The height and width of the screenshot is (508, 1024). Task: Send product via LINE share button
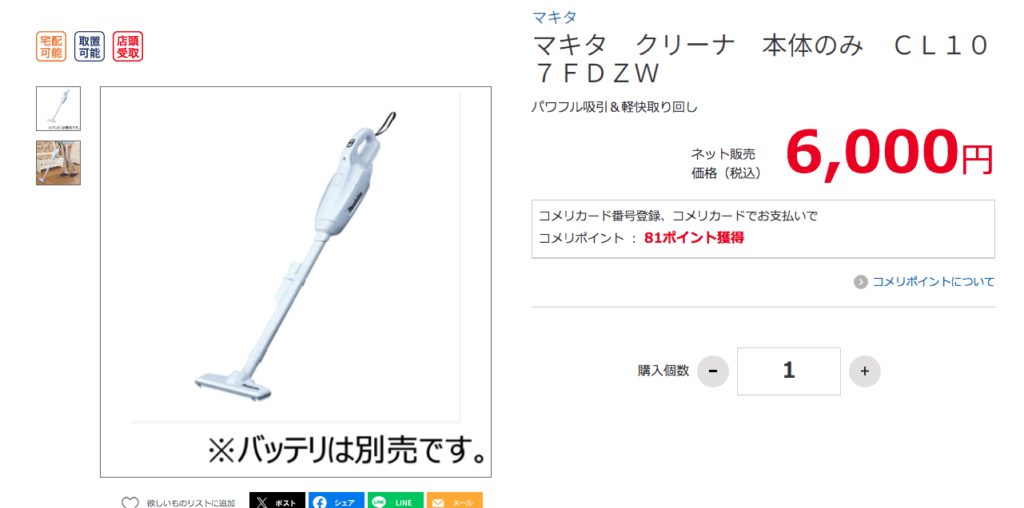pos(395,501)
